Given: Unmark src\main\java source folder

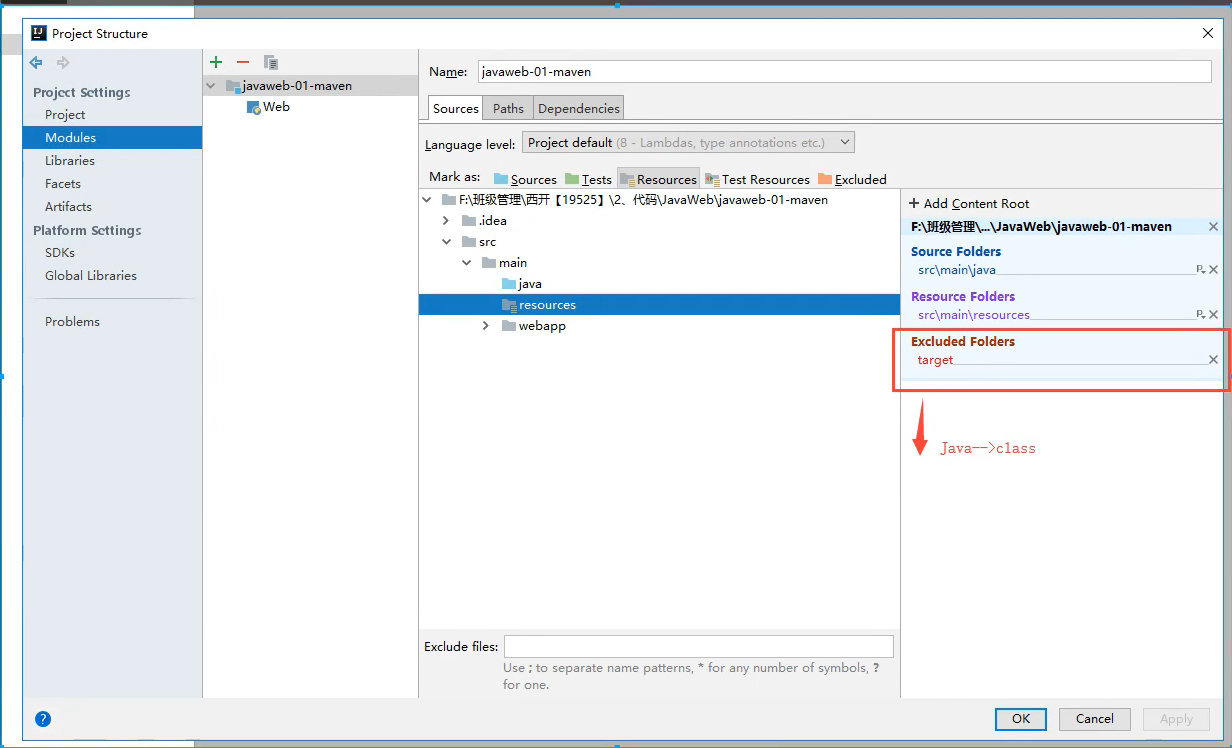Looking at the screenshot, I should coord(1214,270).
